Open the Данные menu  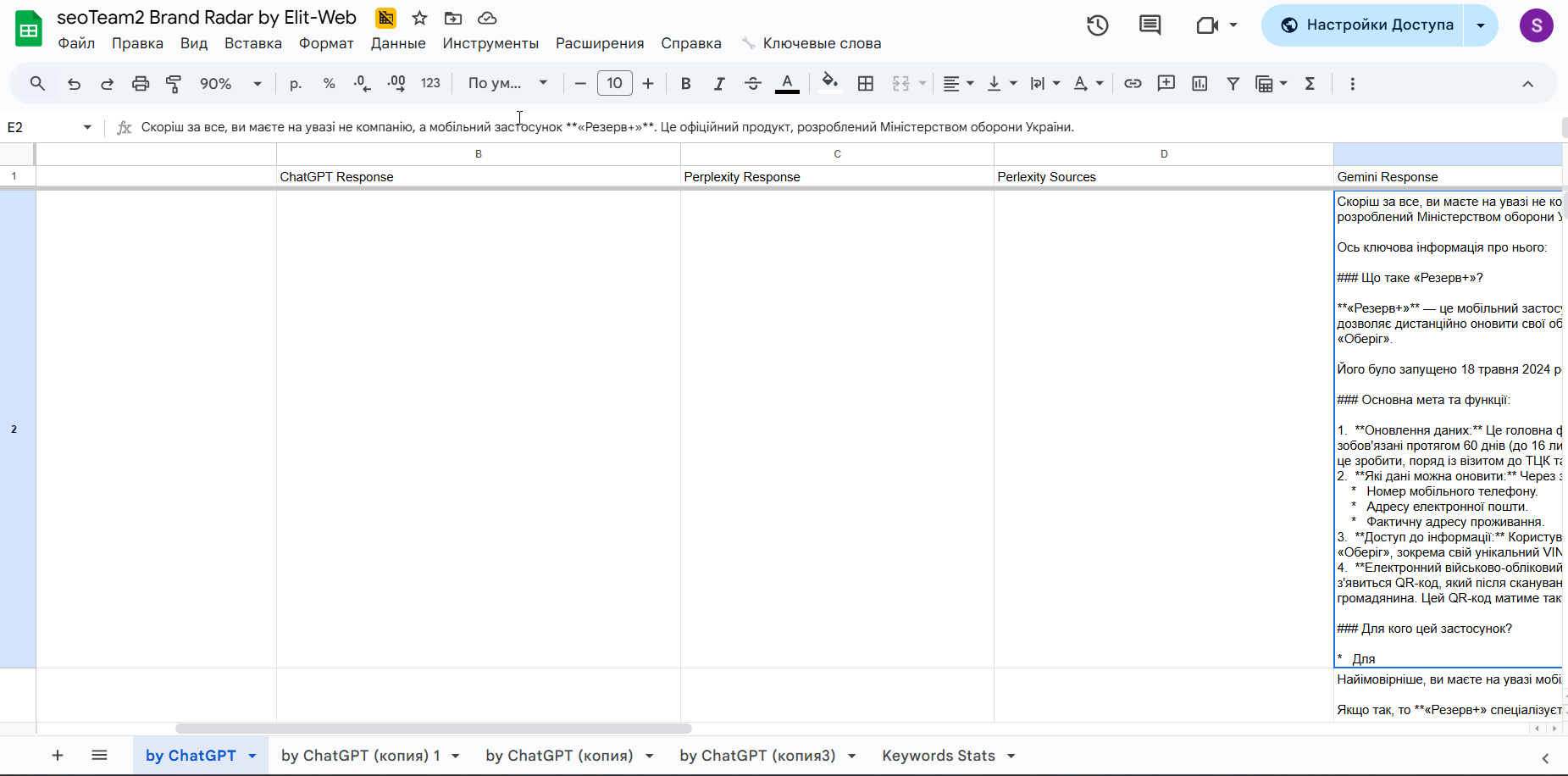pos(398,43)
